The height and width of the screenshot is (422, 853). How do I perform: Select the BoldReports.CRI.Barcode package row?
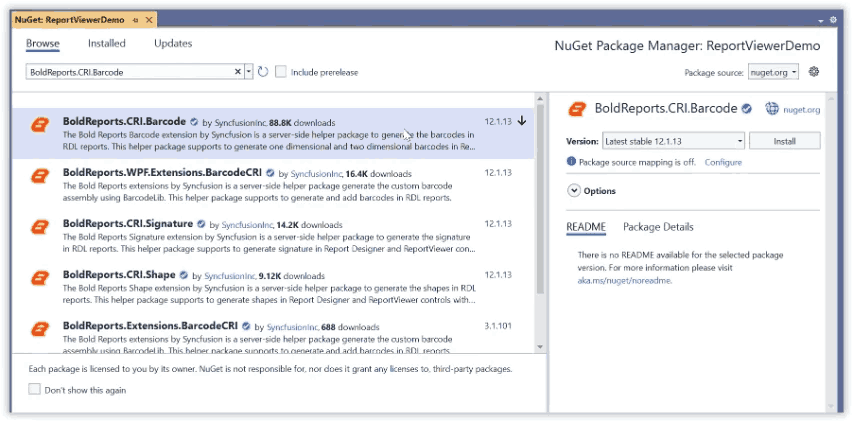click(273, 133)
